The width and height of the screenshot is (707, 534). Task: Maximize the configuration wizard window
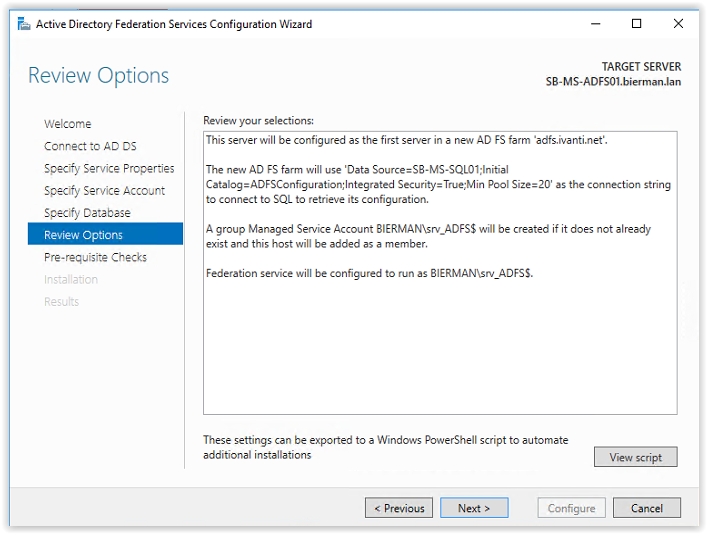click(636, 23)
